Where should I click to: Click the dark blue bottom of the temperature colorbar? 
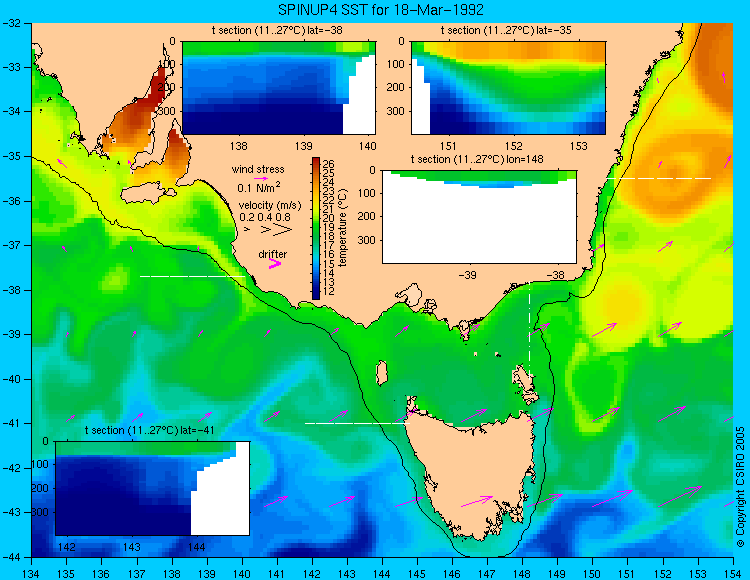coord(316,295)
